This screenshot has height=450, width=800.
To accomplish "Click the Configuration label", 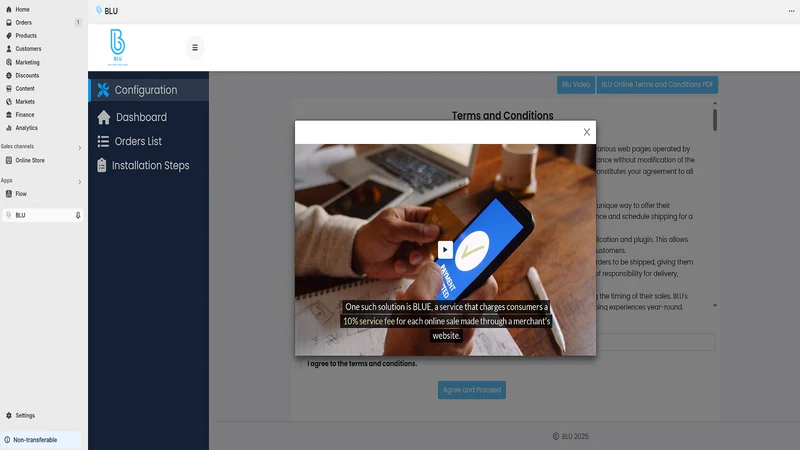I will pyautogui.click(x=146, y=90).
